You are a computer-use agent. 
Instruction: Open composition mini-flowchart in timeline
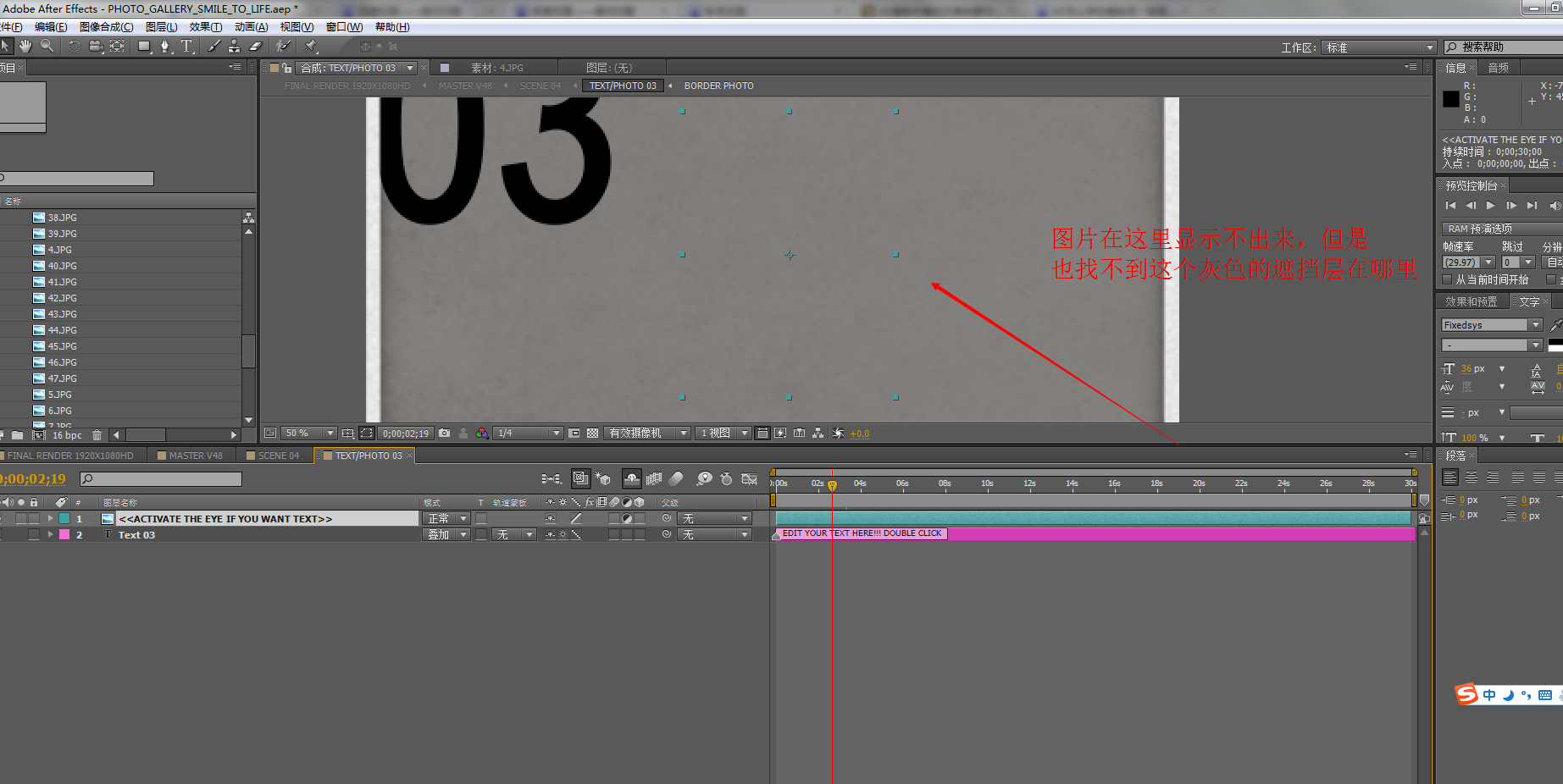(x=551, y=478)
